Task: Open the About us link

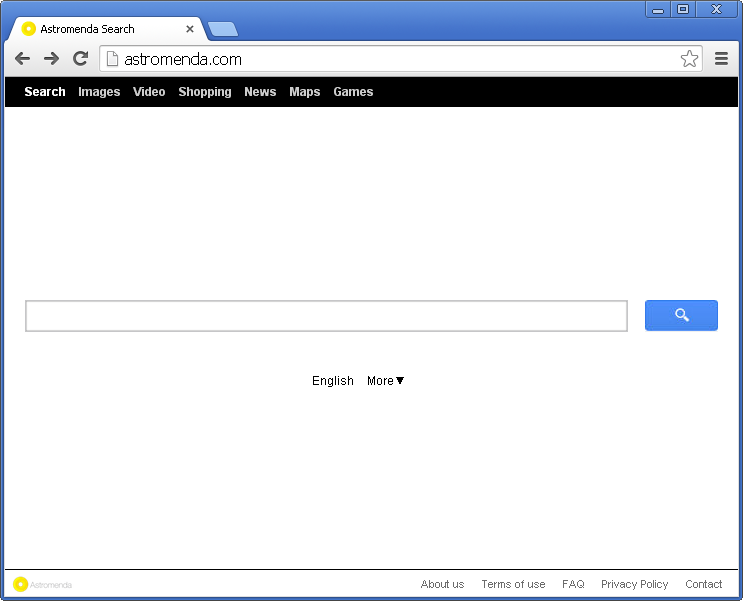Action: point(442,584)
